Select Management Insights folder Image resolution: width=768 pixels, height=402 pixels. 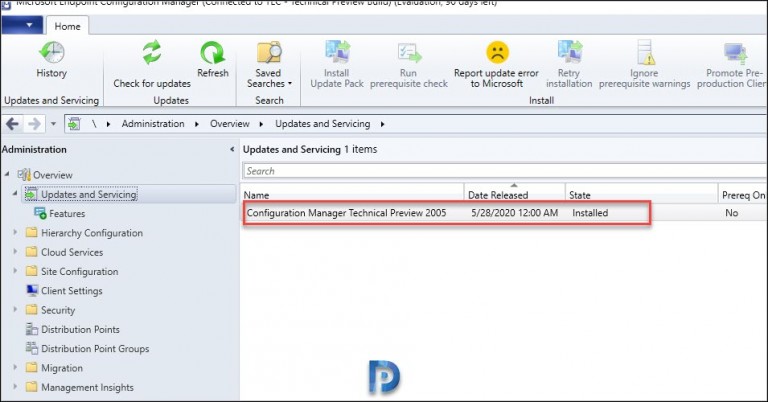tap(87, 387)
